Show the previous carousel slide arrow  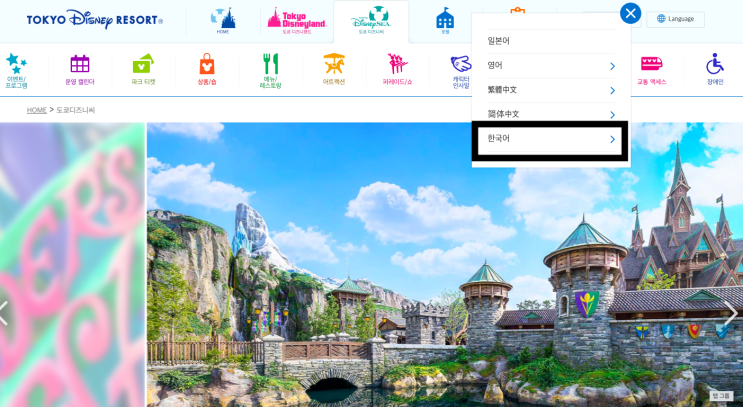pos(4,313)
